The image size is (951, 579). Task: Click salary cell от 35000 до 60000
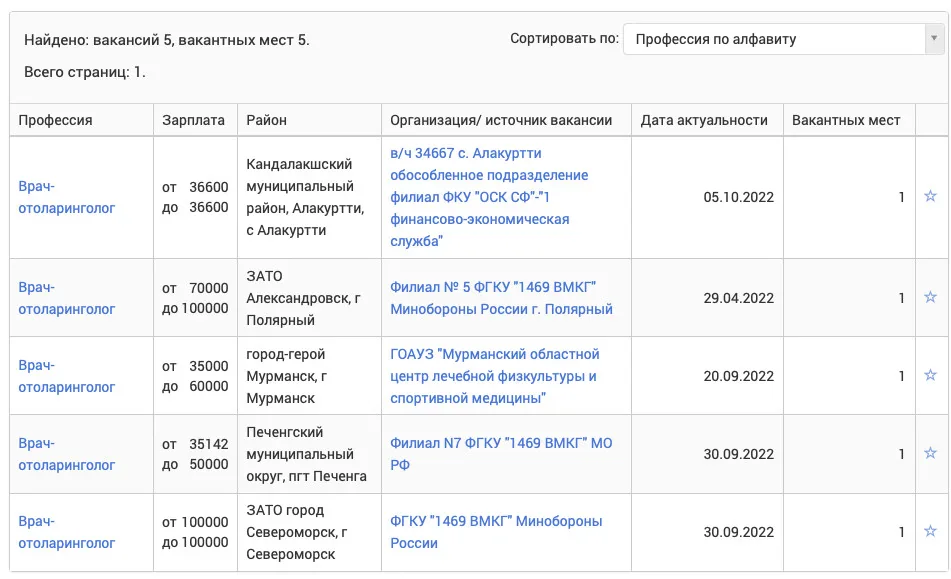[x=195, y=377]
